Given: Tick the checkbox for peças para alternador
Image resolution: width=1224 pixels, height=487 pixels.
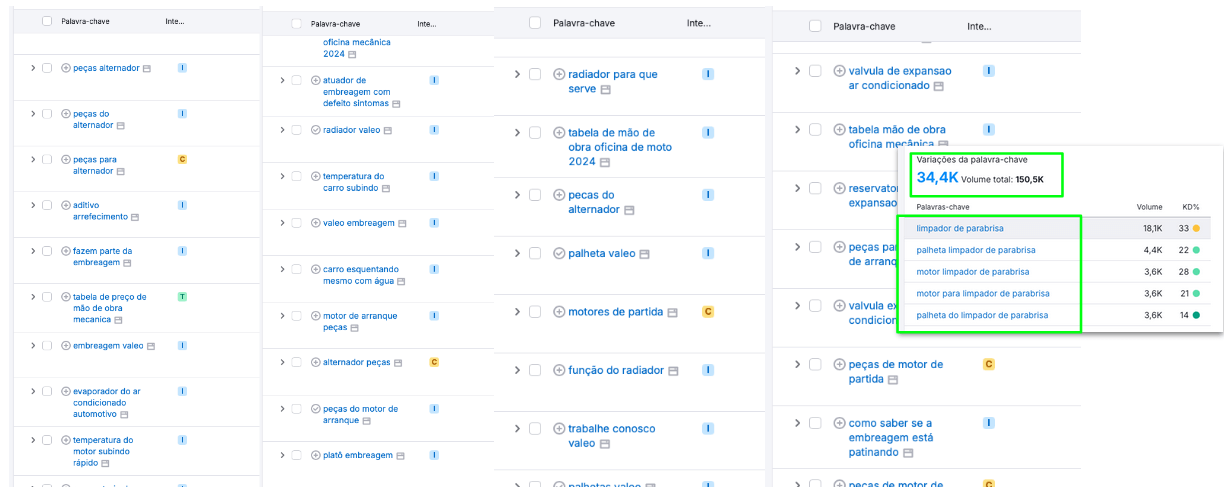Looking at the screenshot, I should [47, 159].
